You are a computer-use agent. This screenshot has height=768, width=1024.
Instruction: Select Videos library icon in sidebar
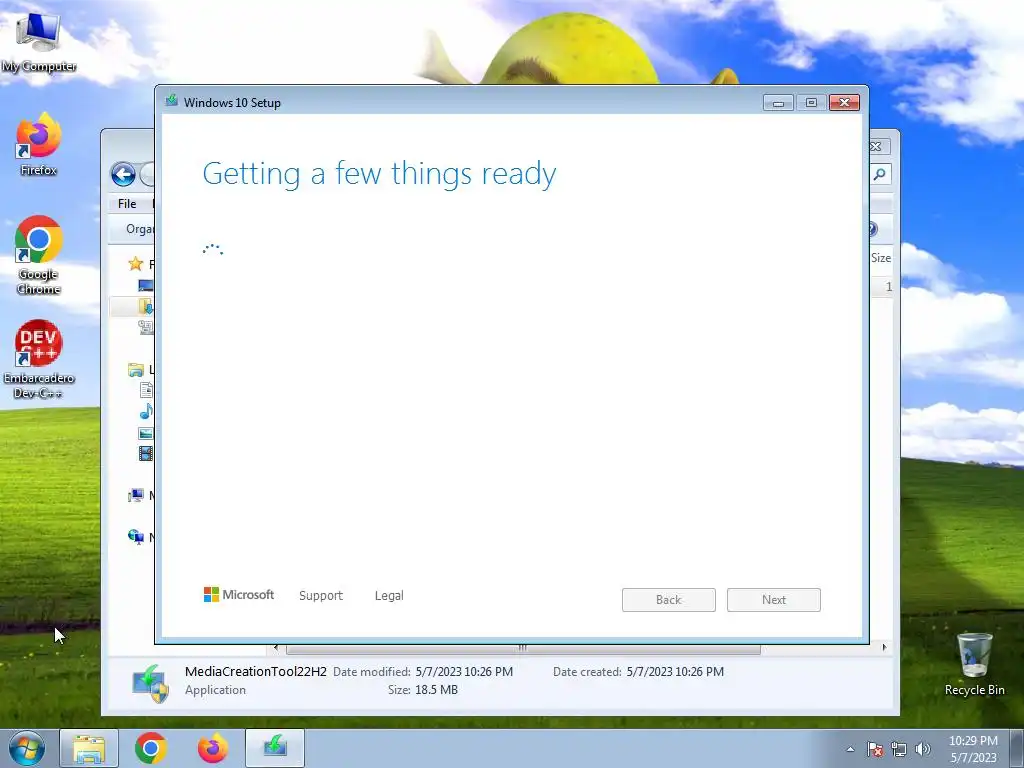click(146, 453)
